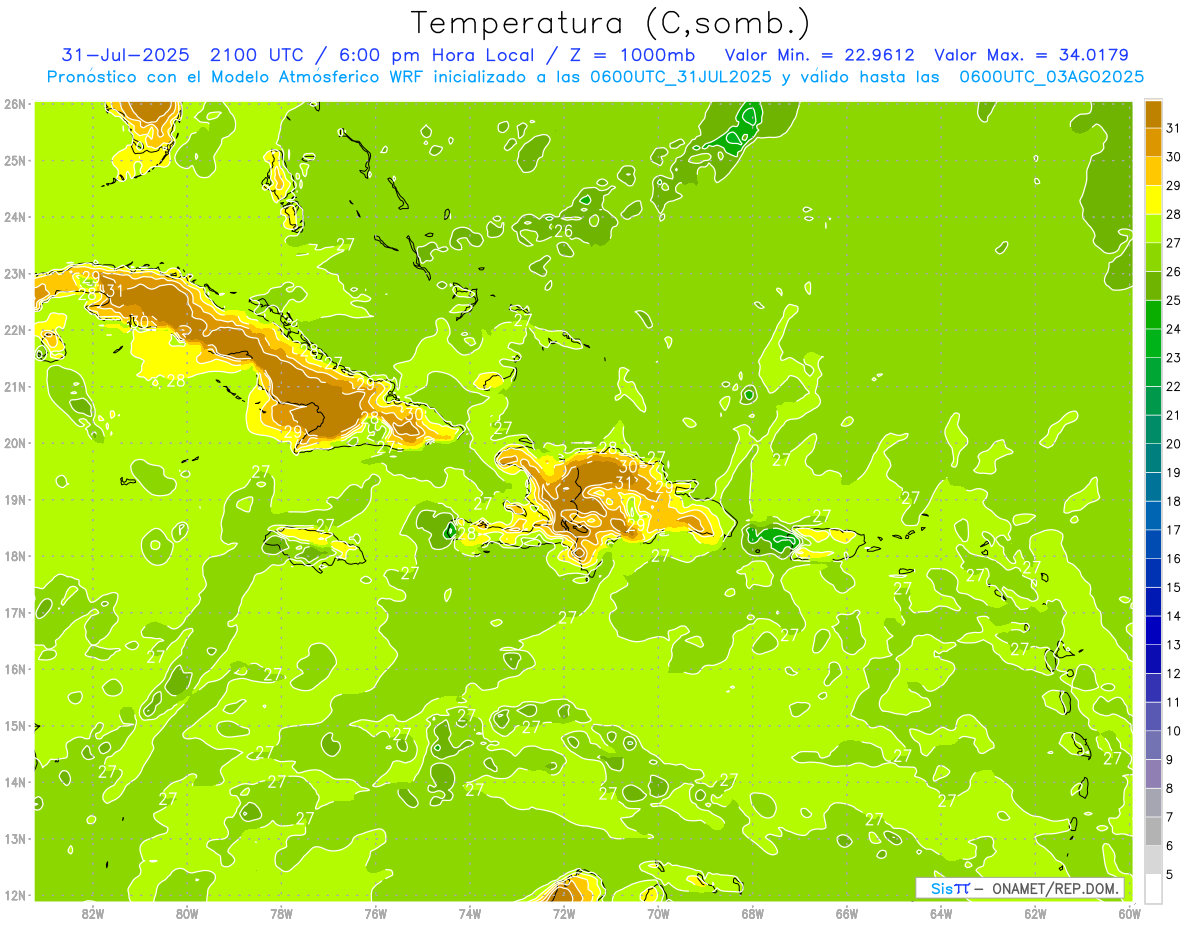Click the "Valor Max. = 34.0179" text
Image resolution: width=1200 pixels, height=927 pixels.
coord(1031,55)
